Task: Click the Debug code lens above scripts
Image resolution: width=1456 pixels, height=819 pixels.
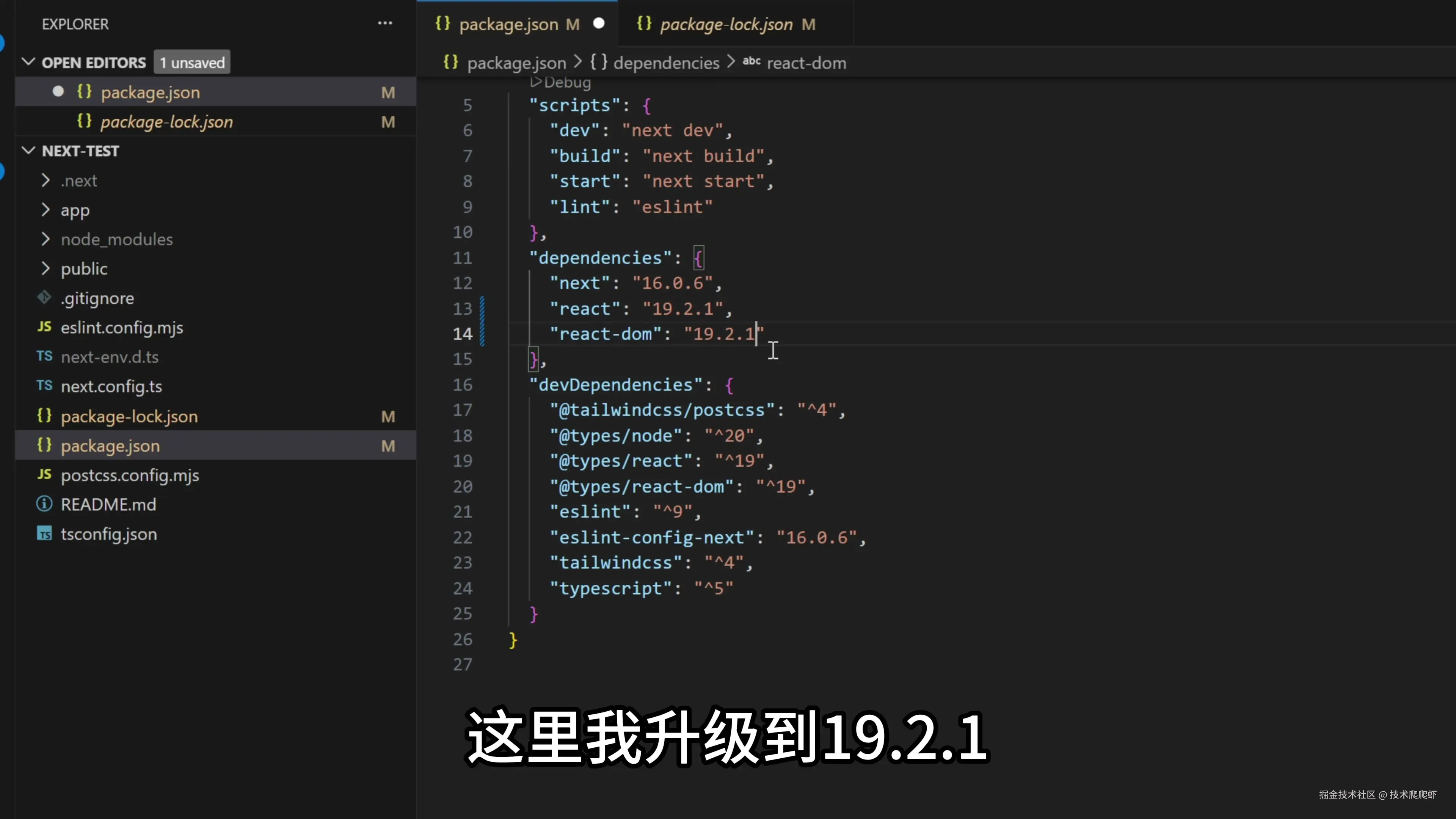Action: (561, 83)
